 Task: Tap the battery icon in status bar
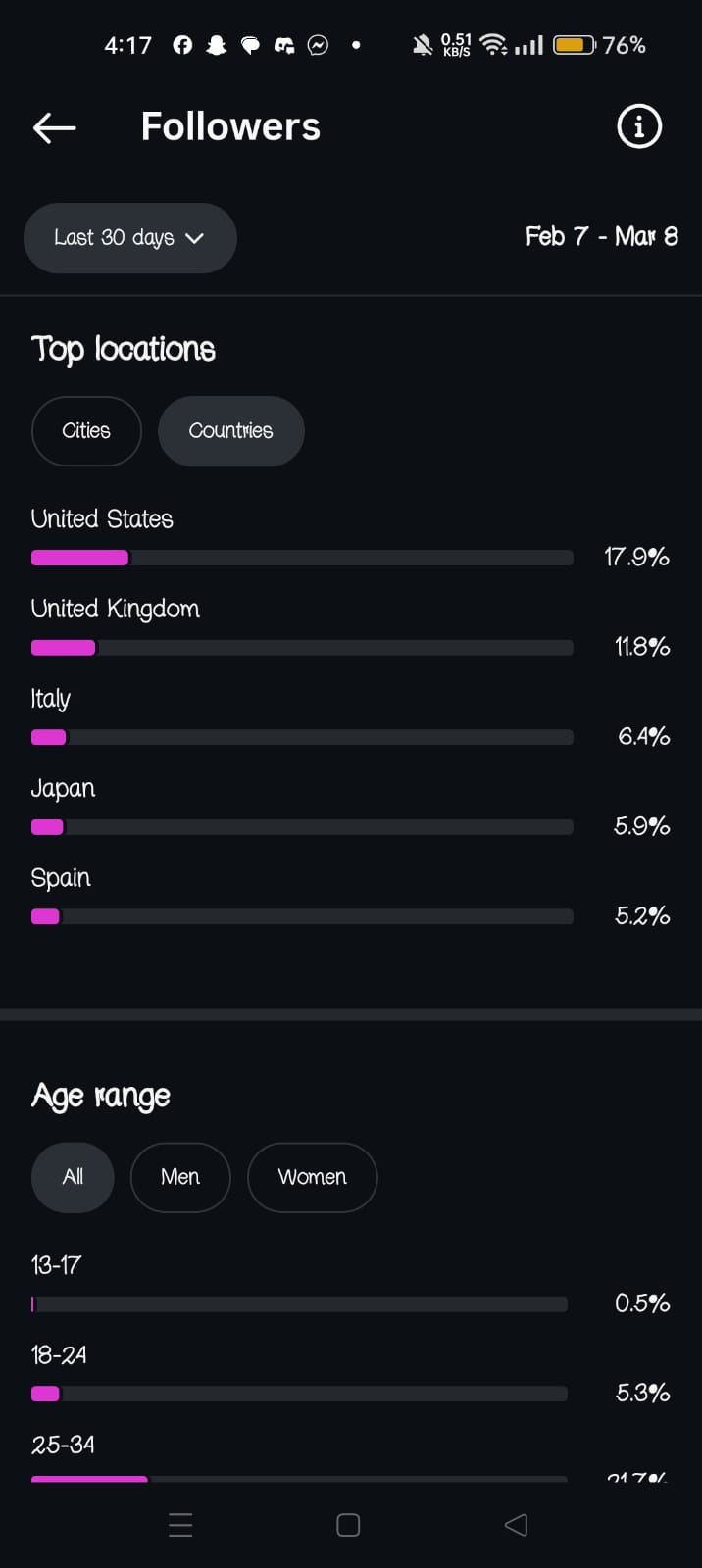click(x=575, y=45)
